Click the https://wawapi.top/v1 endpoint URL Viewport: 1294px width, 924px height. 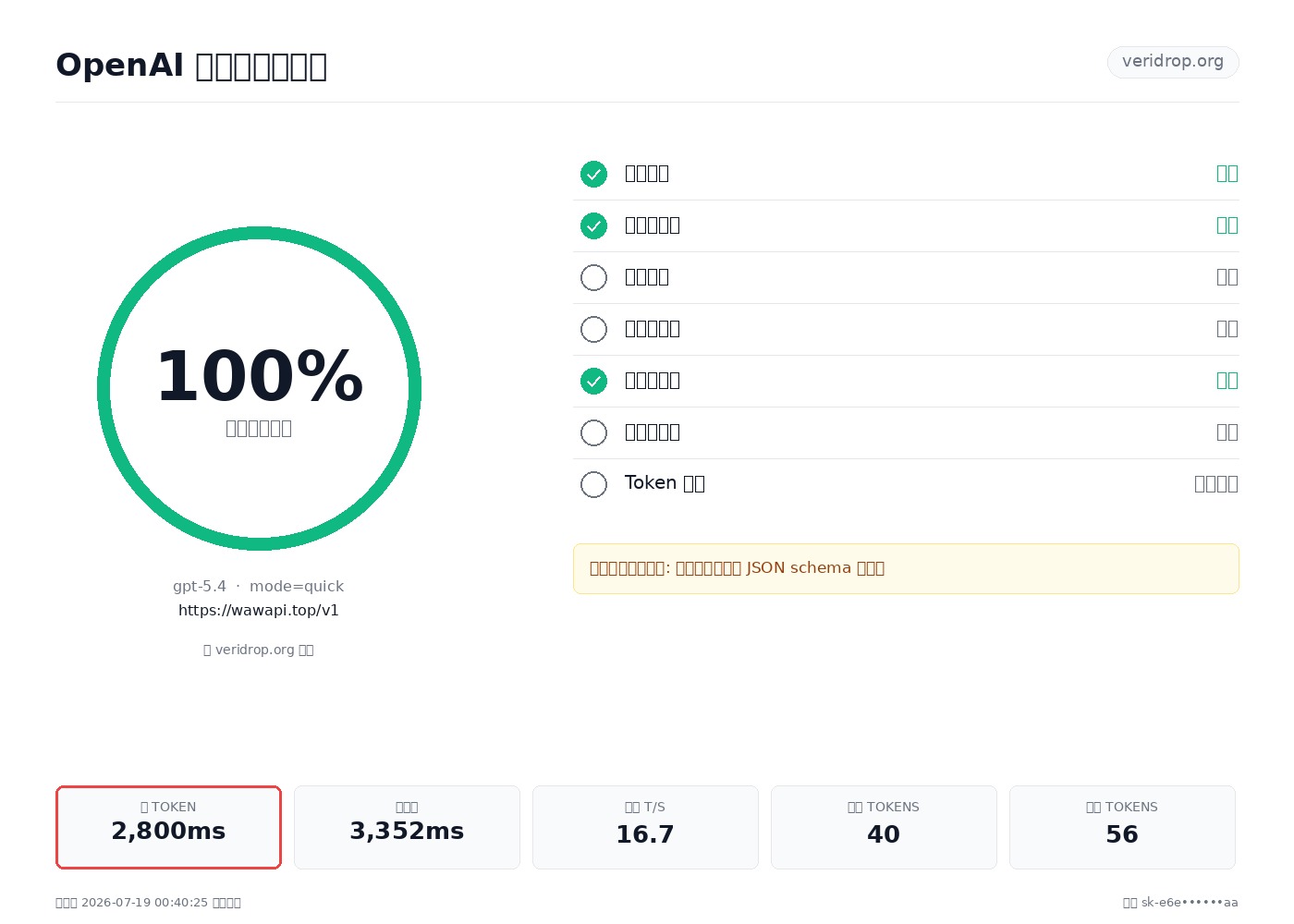click(259, 611)
